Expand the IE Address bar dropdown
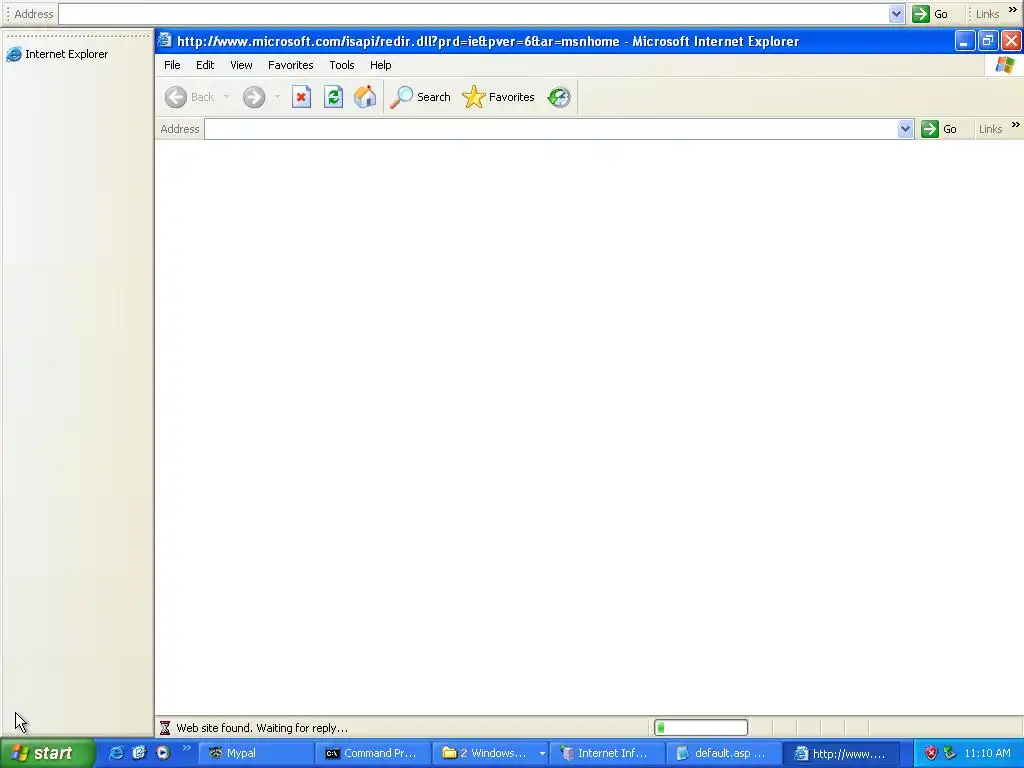This screenshot has width=1024, height=768. pyautogui.click(x=905, y=129)
